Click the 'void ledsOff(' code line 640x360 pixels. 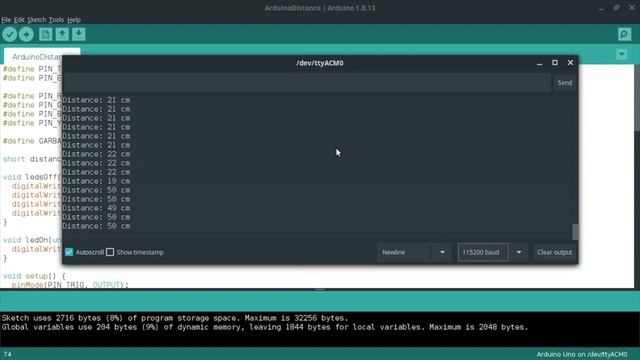click(32, 177)
